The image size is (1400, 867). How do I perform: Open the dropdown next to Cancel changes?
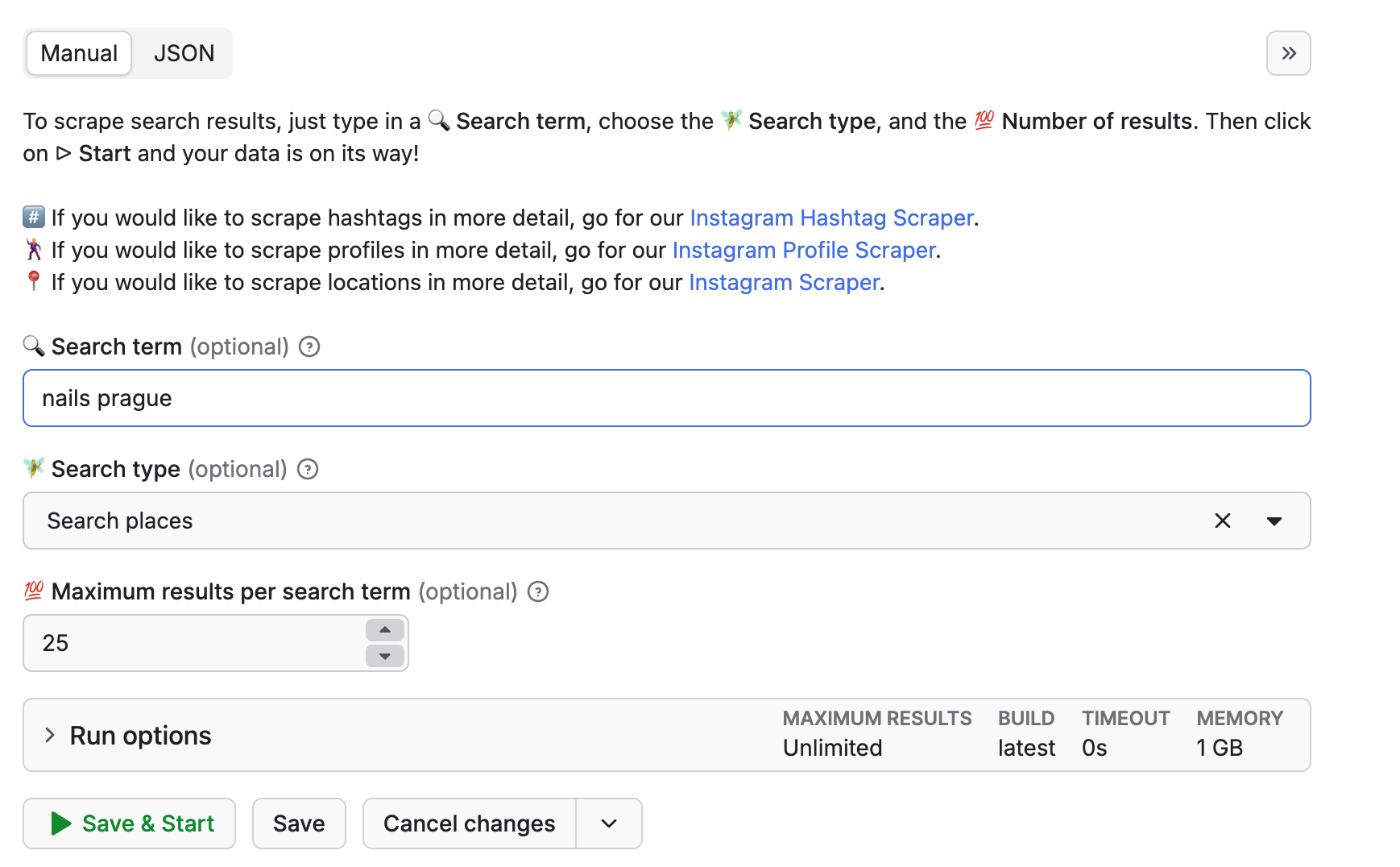click(609, 823)
